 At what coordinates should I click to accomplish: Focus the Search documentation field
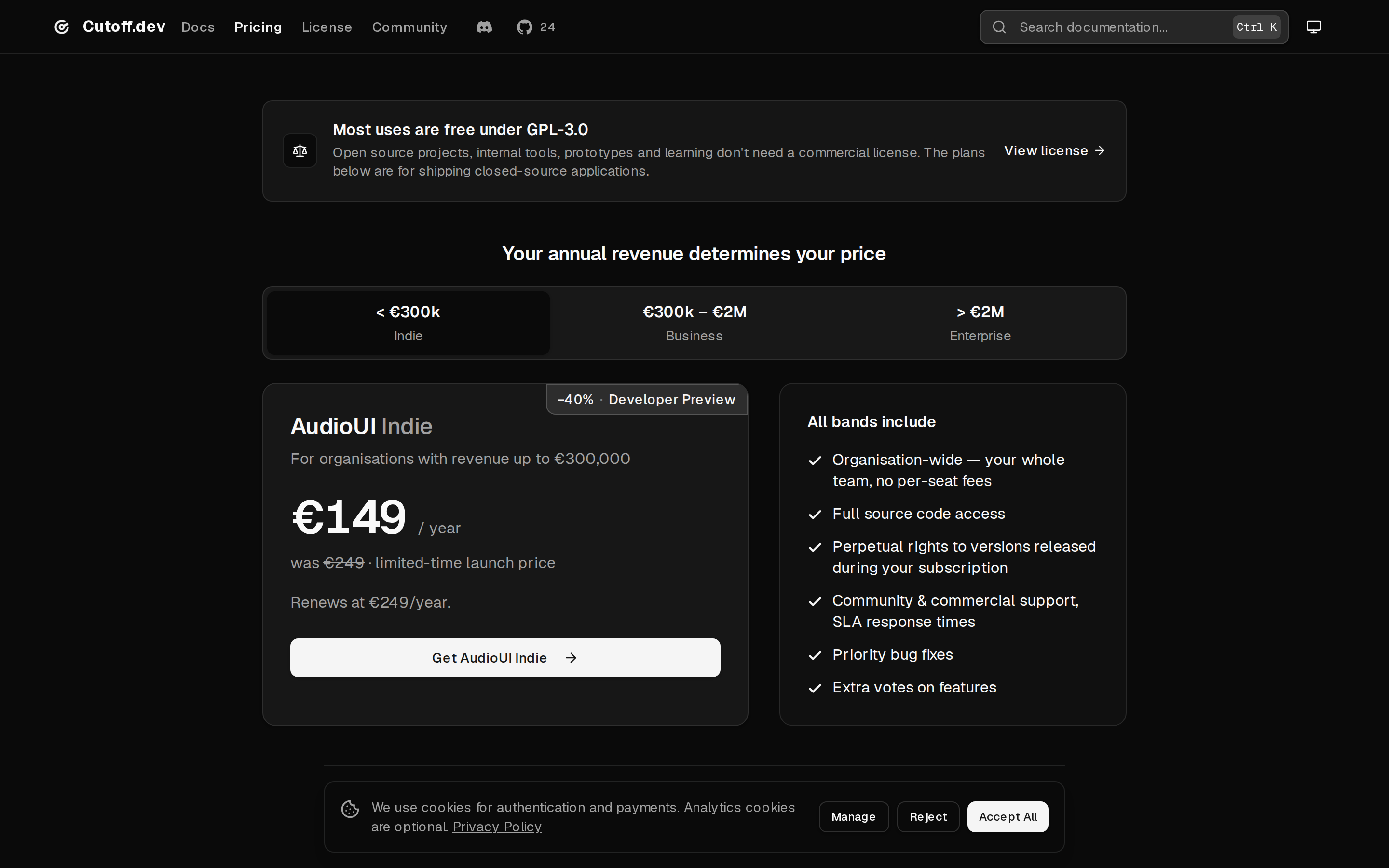pyautogui.click(x=1133, y=27)
